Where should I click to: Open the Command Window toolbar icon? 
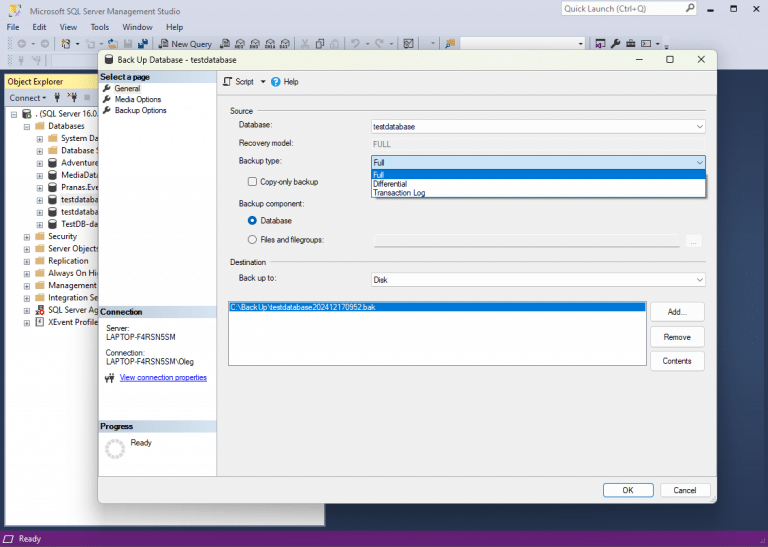[646, 44]
